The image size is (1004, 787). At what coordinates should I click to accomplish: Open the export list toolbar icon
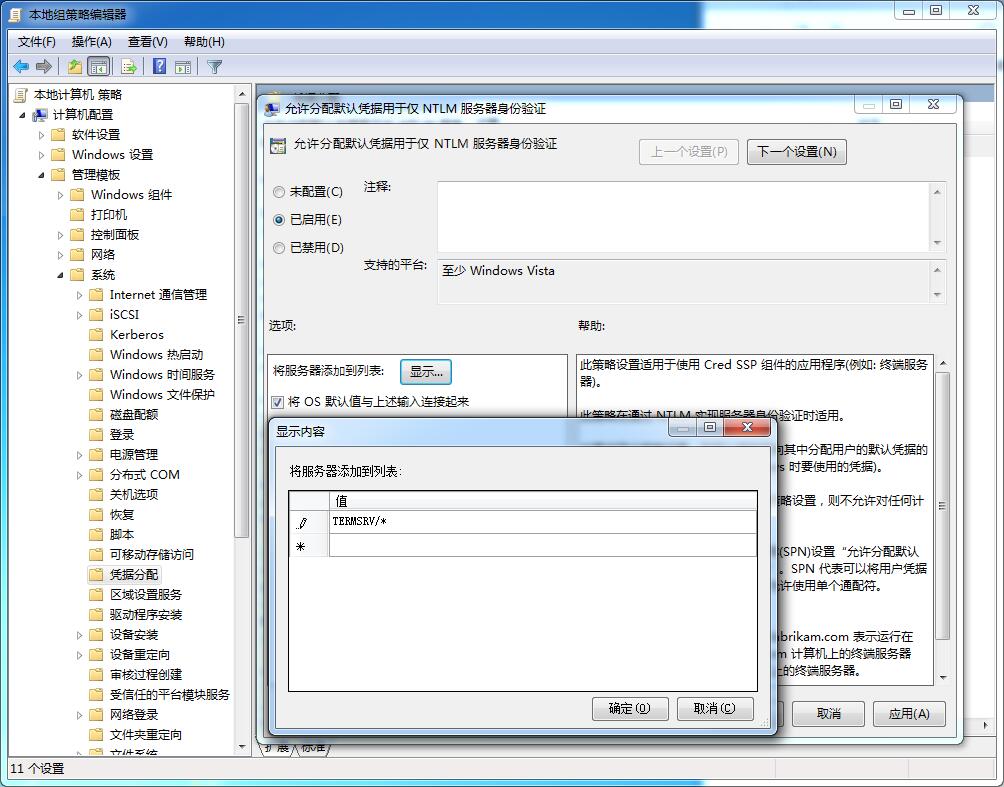(129, 66)
